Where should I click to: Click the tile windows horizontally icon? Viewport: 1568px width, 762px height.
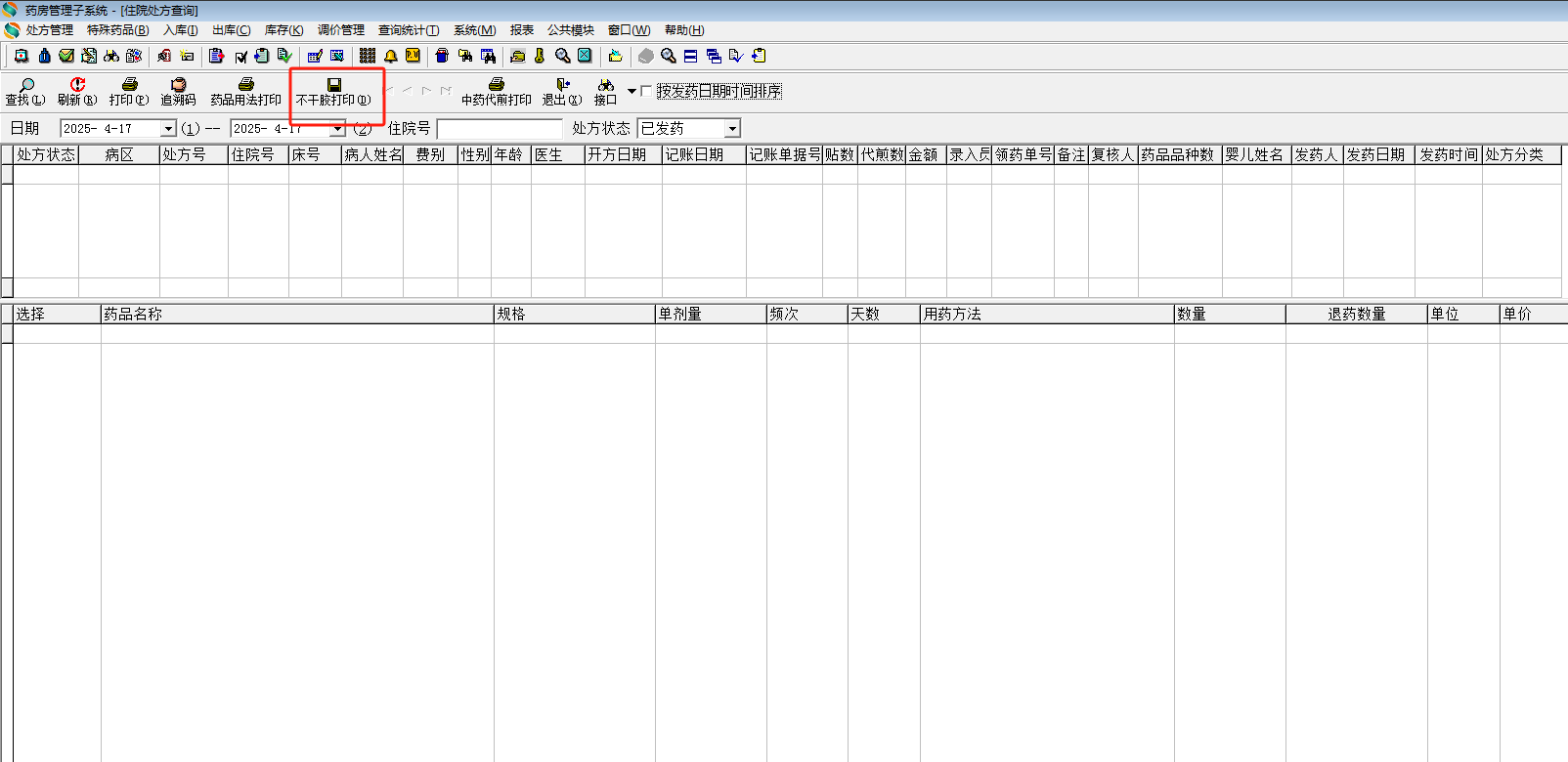point(690,56)
